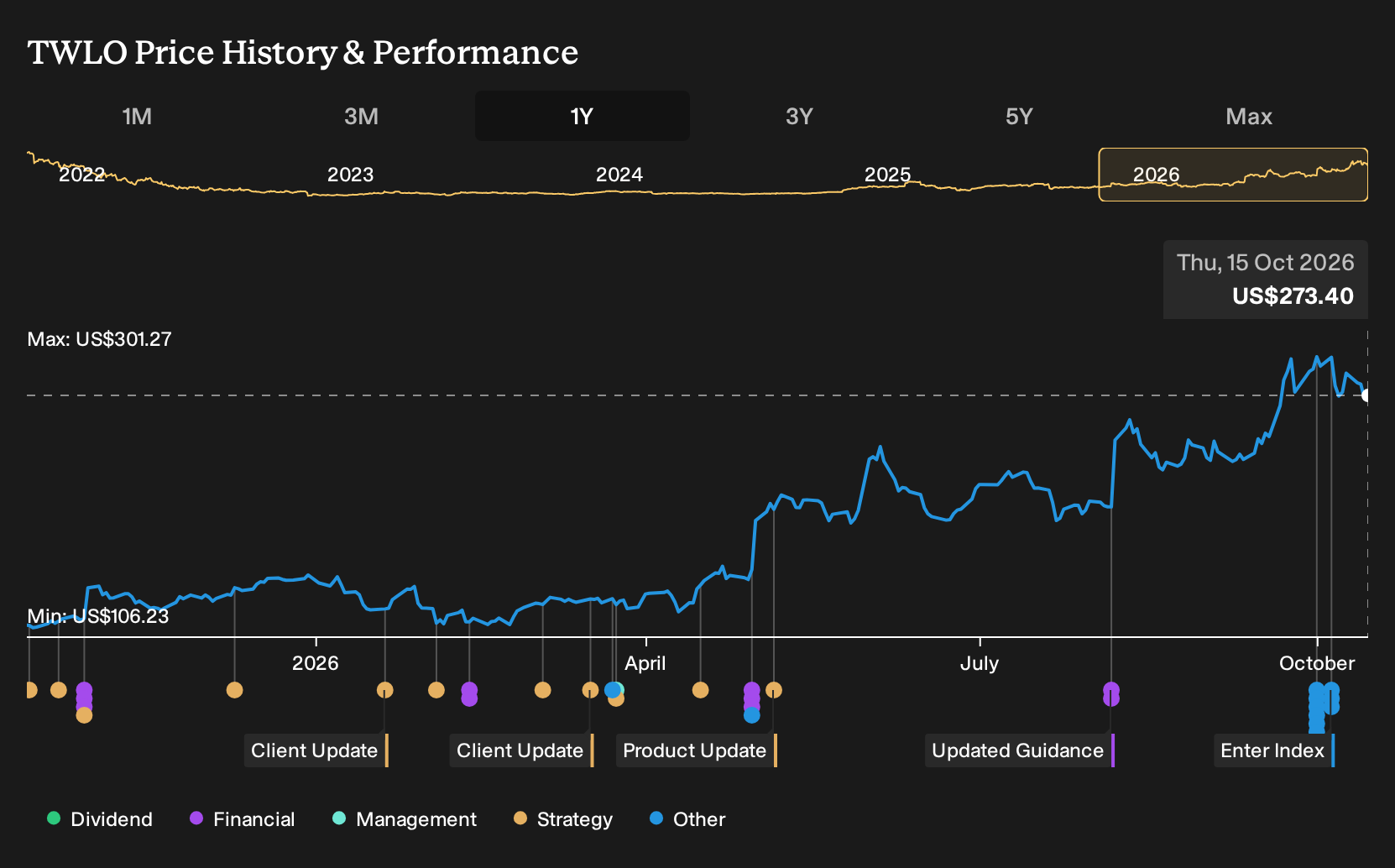Open the Product Update event label
The image size is (1395, 868).
[x=697, y=750]
